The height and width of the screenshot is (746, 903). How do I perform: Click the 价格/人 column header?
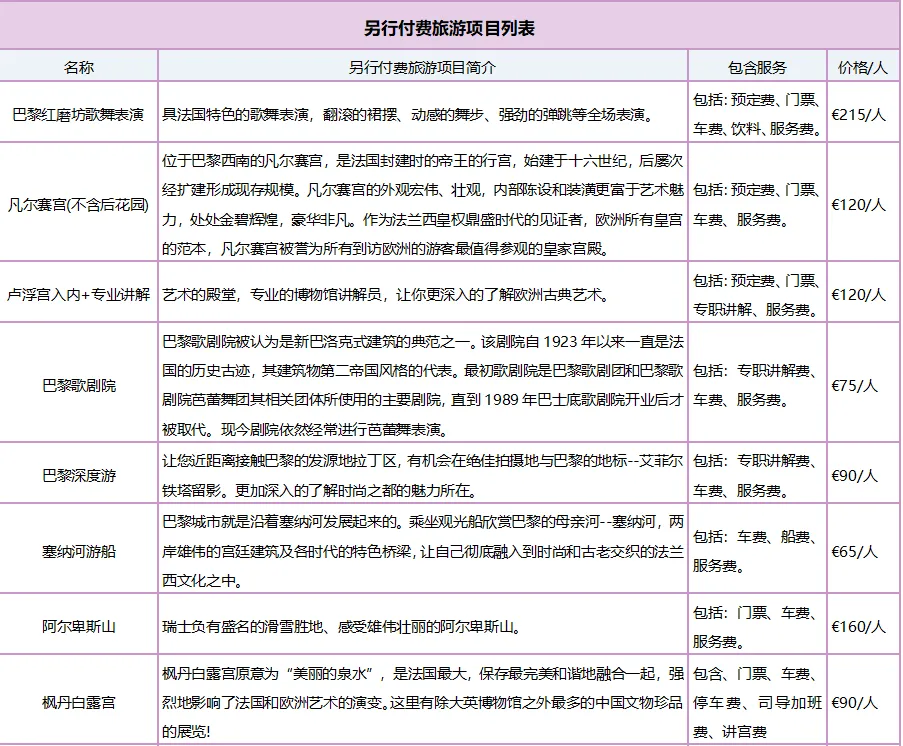point(864,67)
